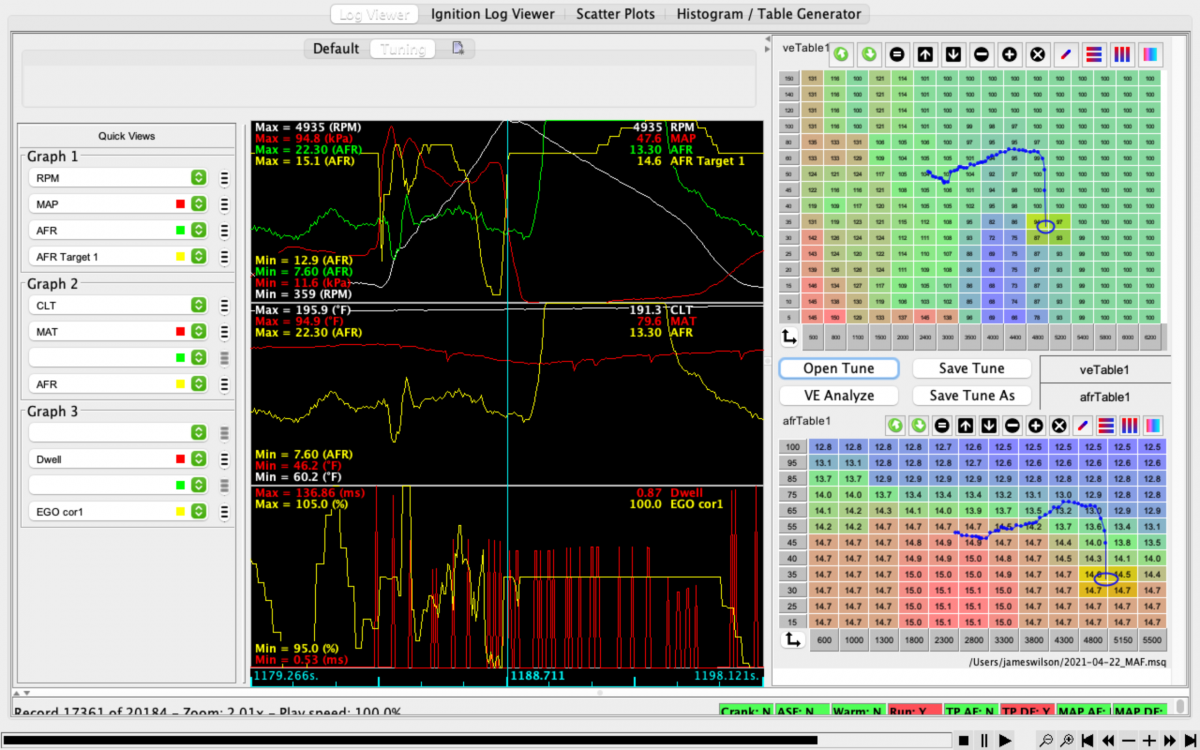Click the veTable1 black X icon
This screenshot has height=750, width=1200.
[1038, 53]
